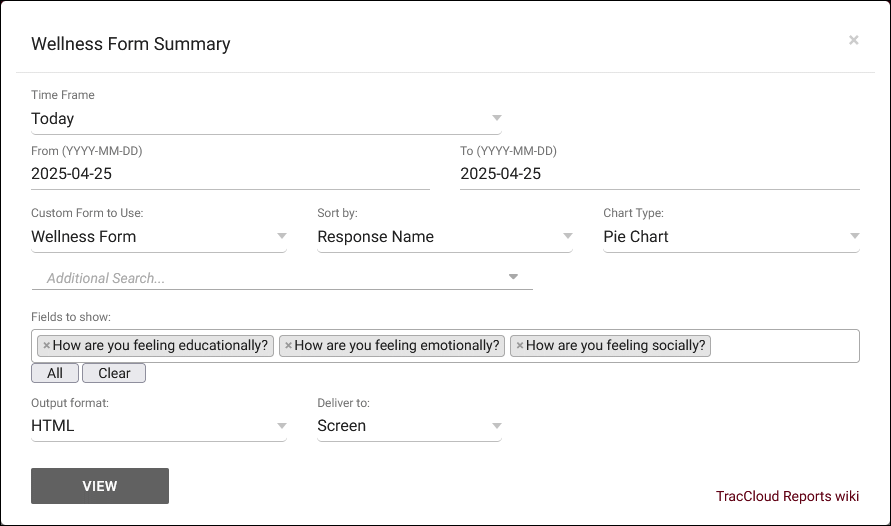Expand the Additional Search dropdown arrow
The width and height of the screenshot is (891, 526).
(x=513, y=277)
